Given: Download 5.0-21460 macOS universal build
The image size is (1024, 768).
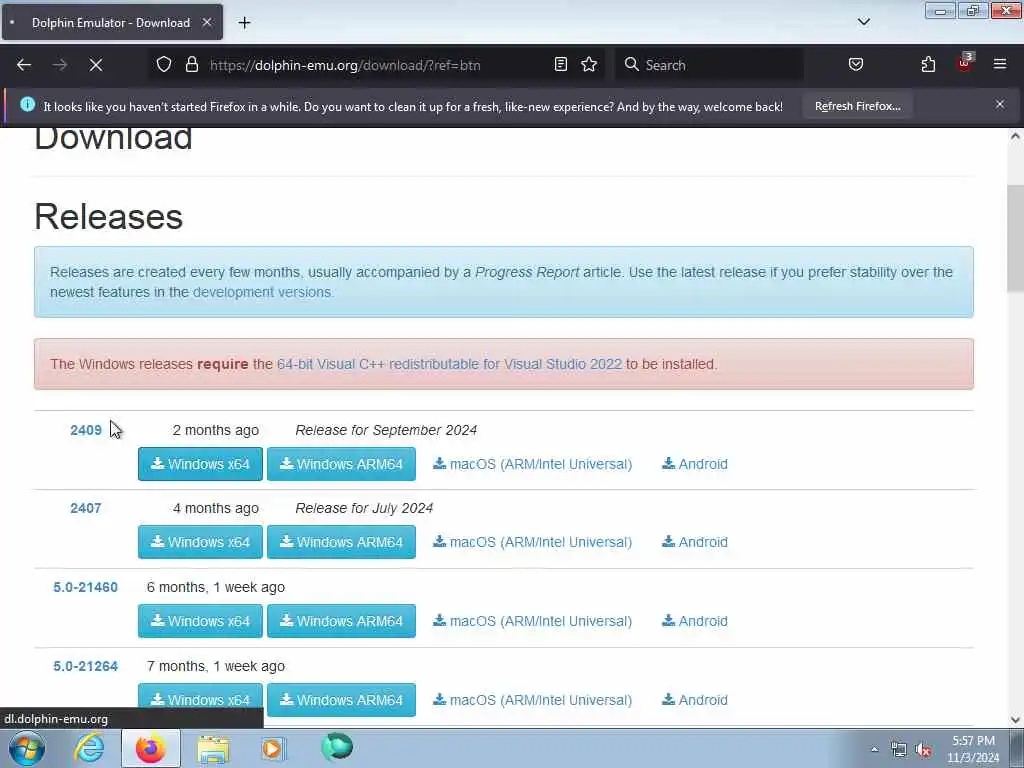Looking at the screenshot, I should (x=532, y=621).
